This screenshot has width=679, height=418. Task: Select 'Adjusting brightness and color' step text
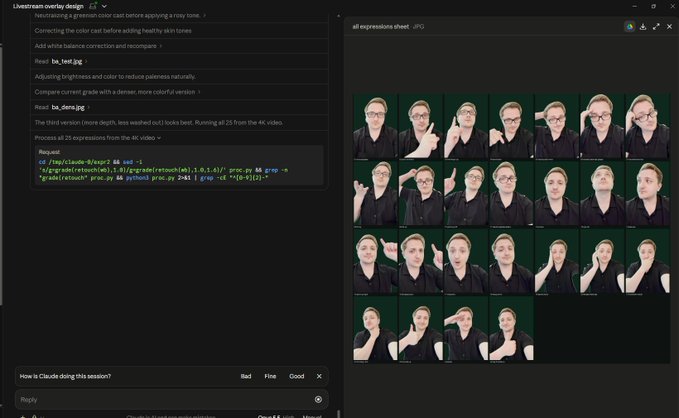(115, 77)
